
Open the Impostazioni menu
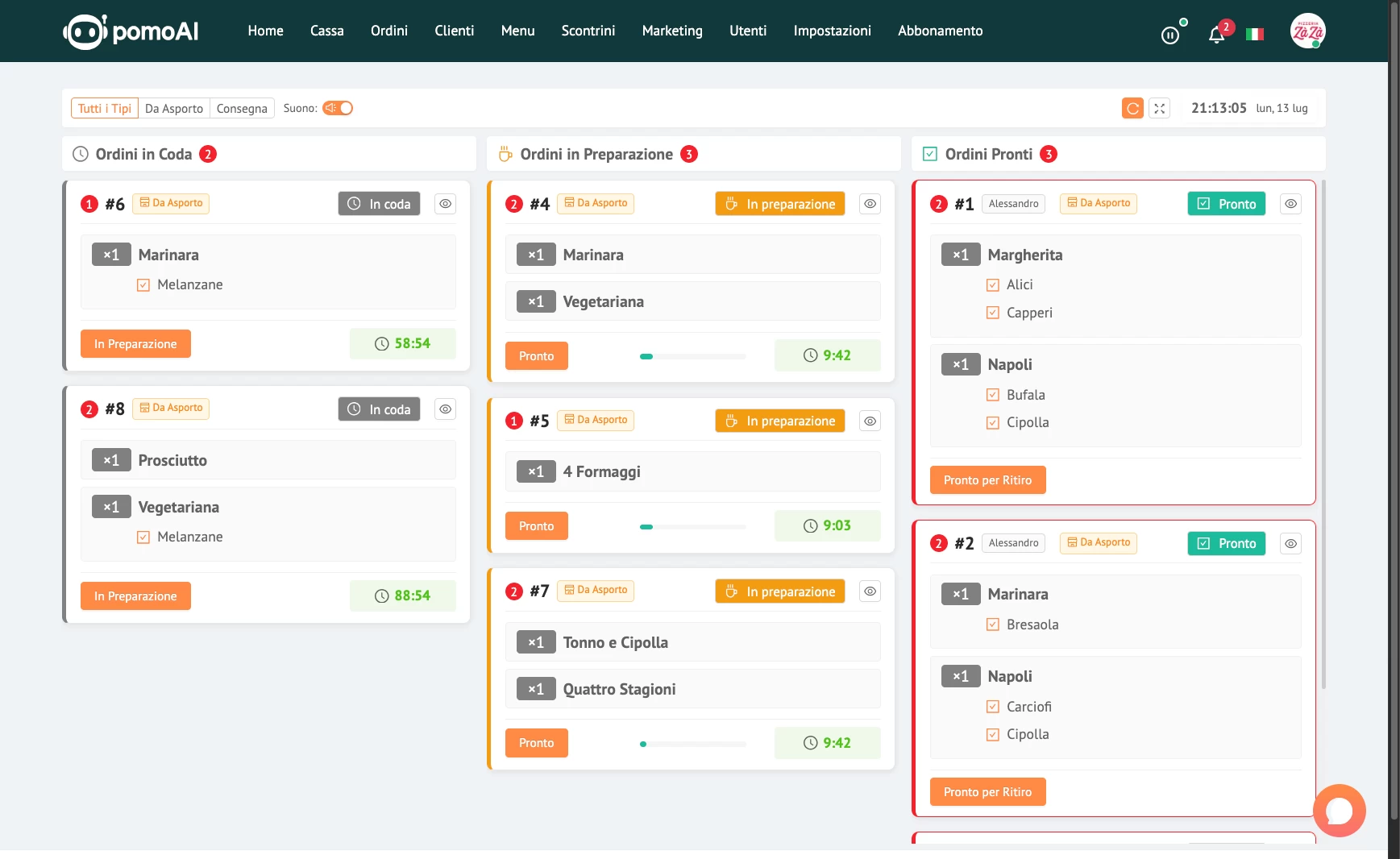point(833,31)
